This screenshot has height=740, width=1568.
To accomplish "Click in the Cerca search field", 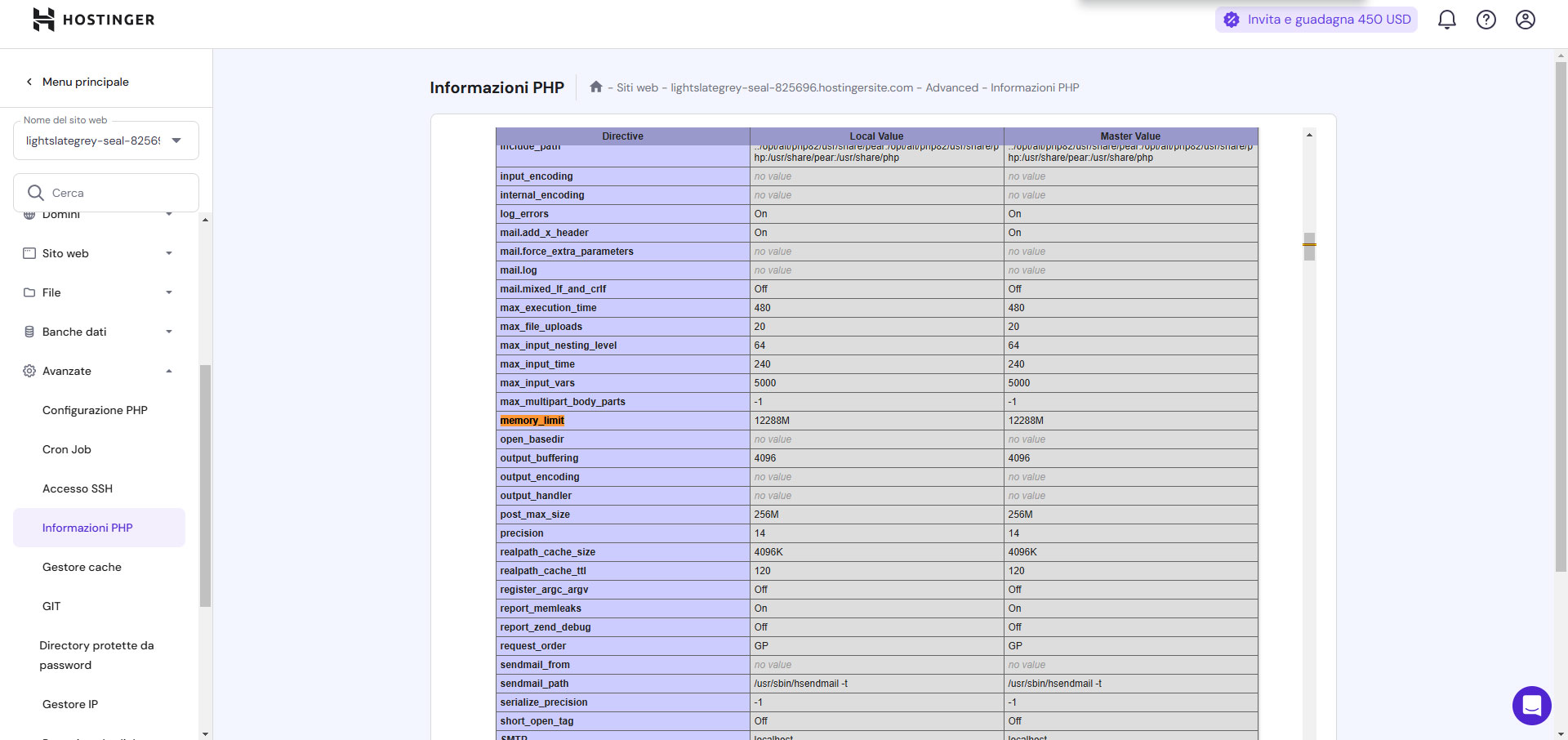I will click(106, 193).
